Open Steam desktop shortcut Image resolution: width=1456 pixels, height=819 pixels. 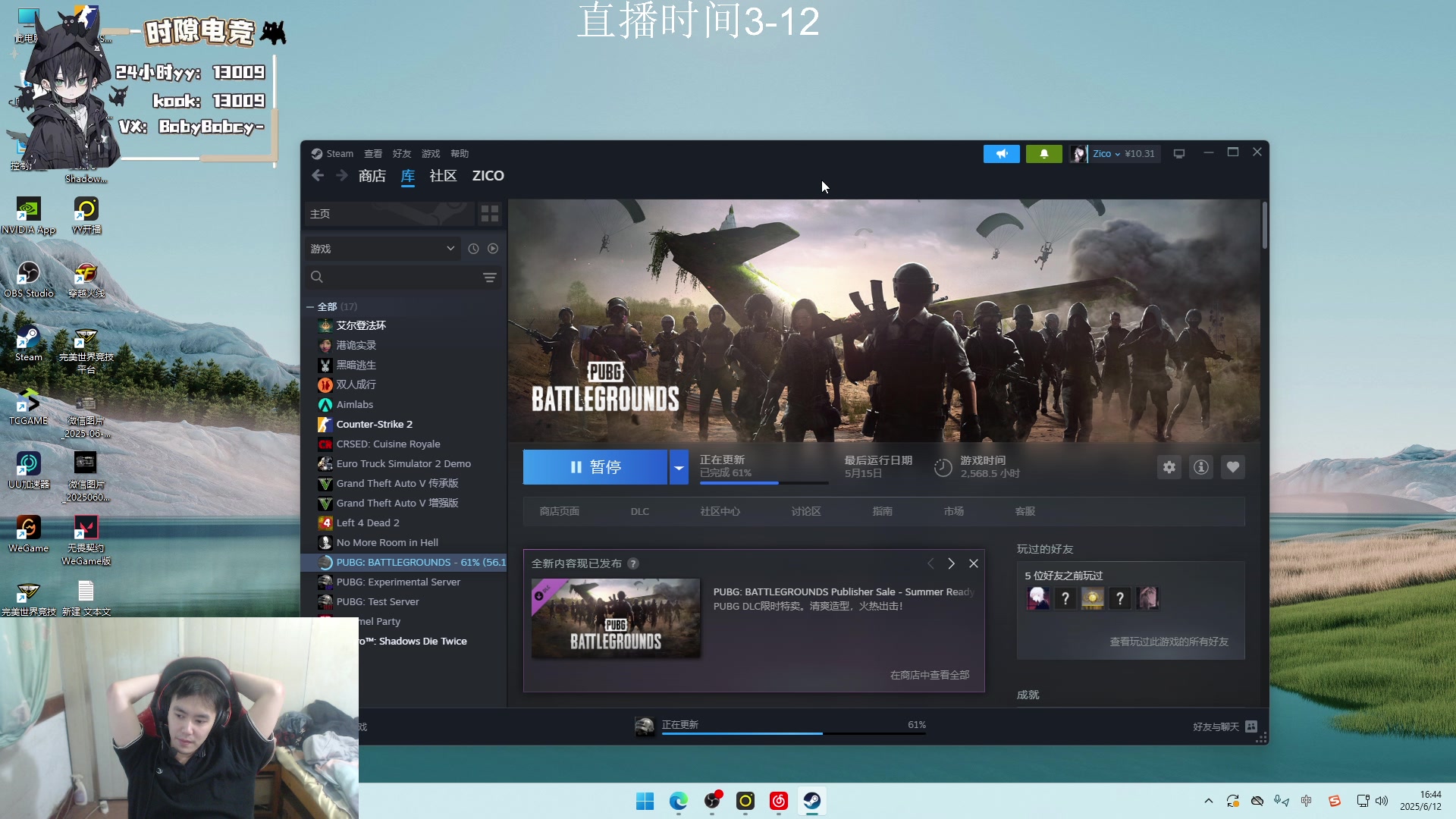29,343
